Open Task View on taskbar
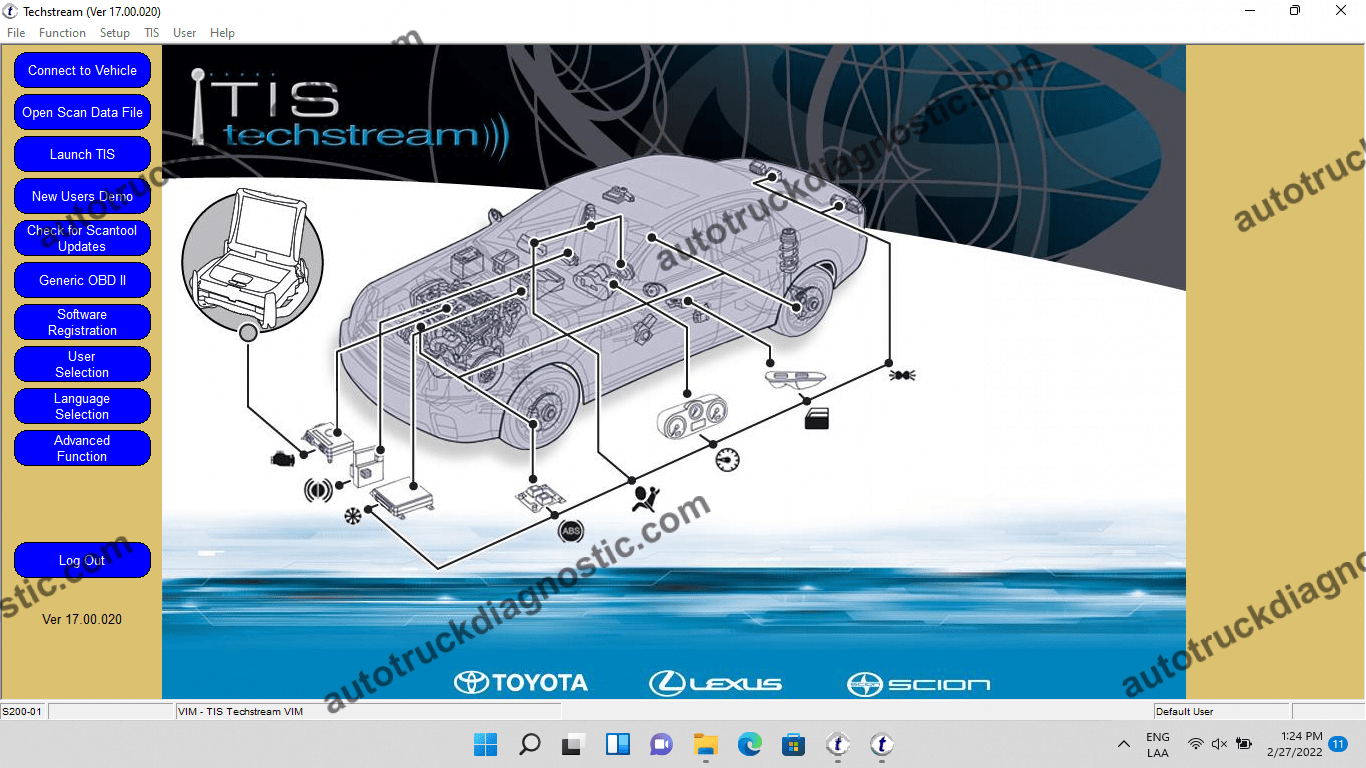The image size is (1366, 768). [x=573, y=744]
